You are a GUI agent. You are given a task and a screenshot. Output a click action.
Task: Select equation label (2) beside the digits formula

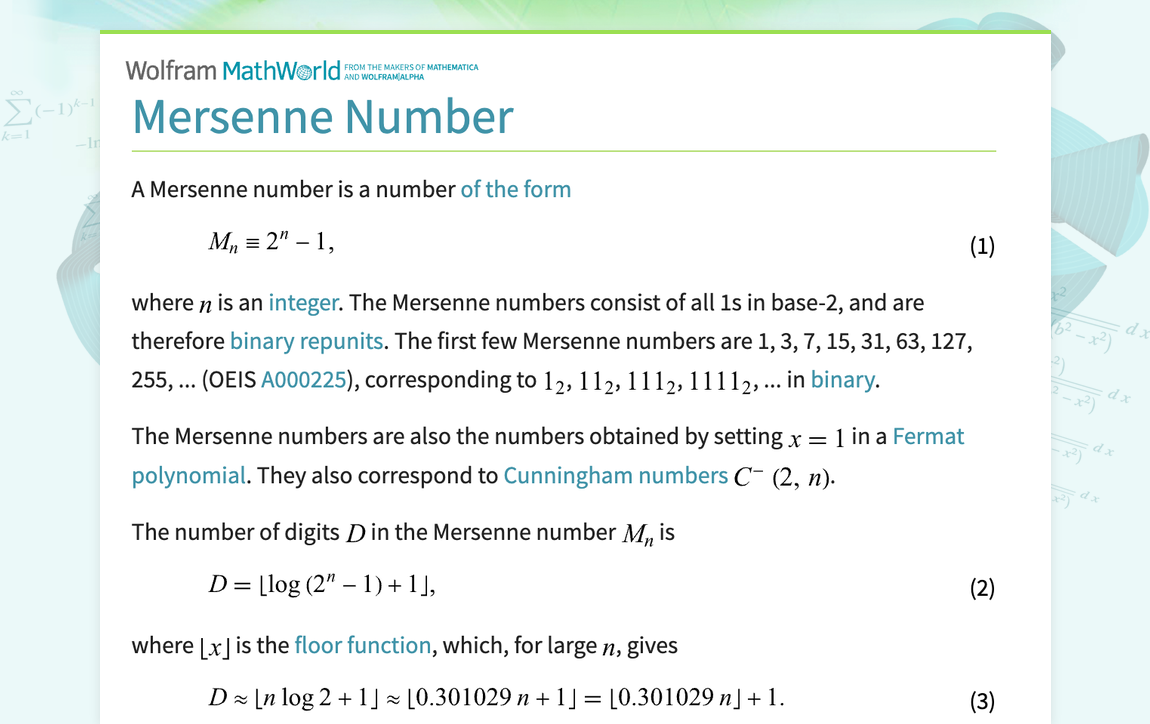click(982, 588)
